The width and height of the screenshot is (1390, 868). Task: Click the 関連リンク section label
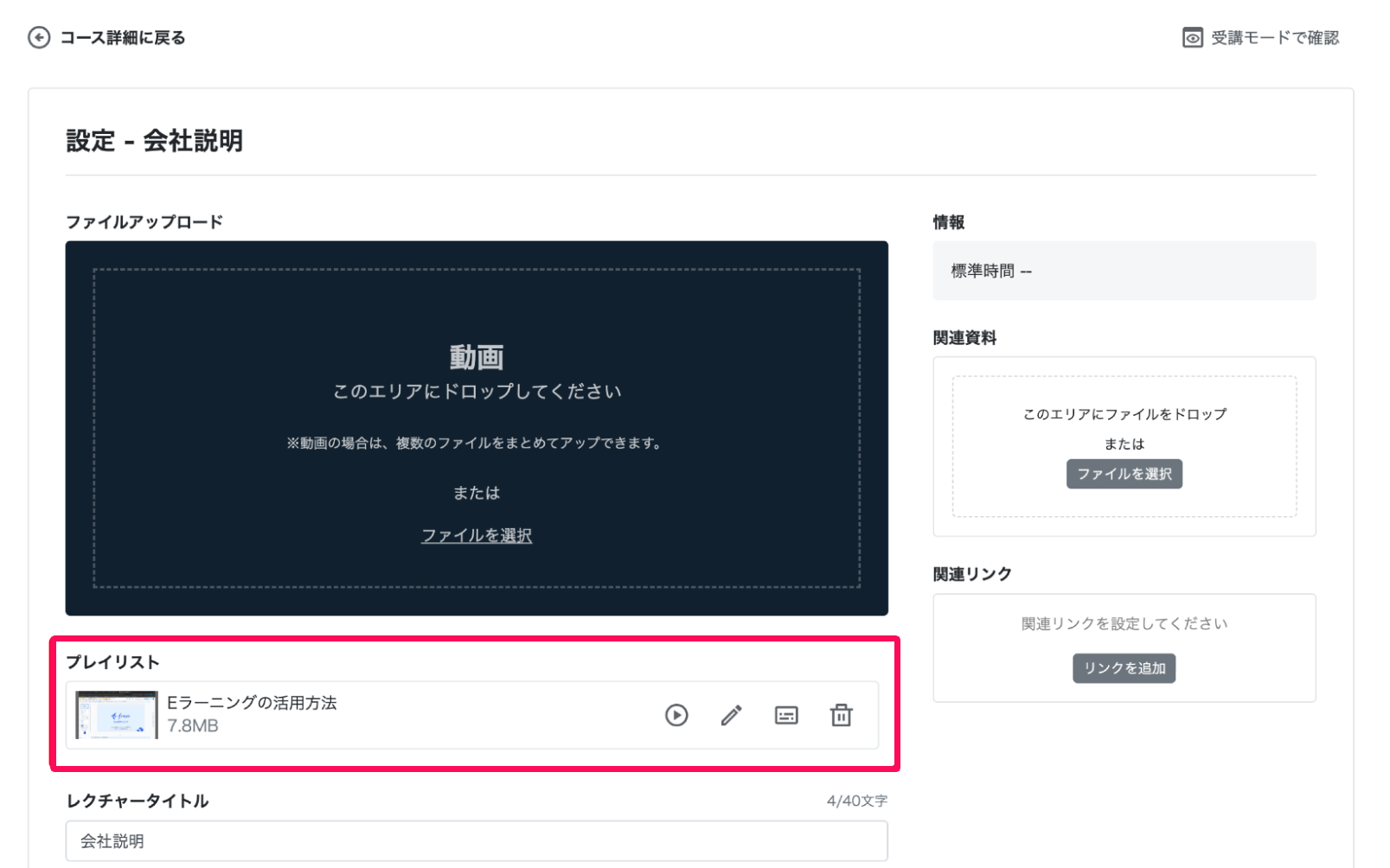point(972,574)
